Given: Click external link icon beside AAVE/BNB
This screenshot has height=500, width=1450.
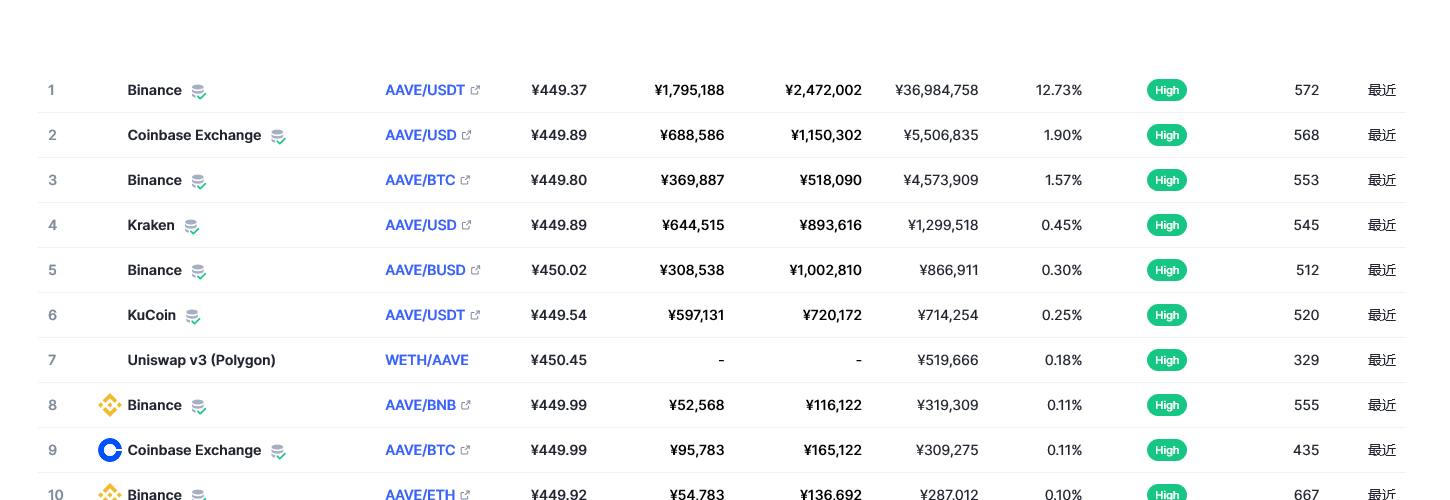Looking at the screenshot, I should tap(465, 405).
